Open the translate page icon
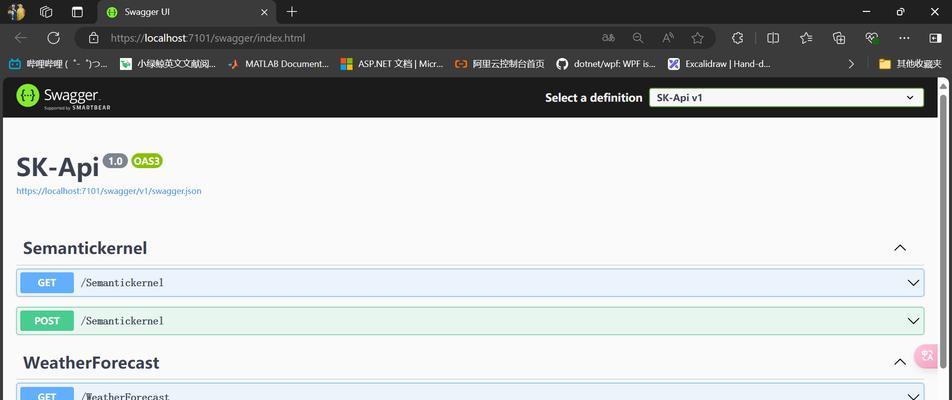This screenshot has height=400, width=952. pyautogui.click(x=608, y=38)
